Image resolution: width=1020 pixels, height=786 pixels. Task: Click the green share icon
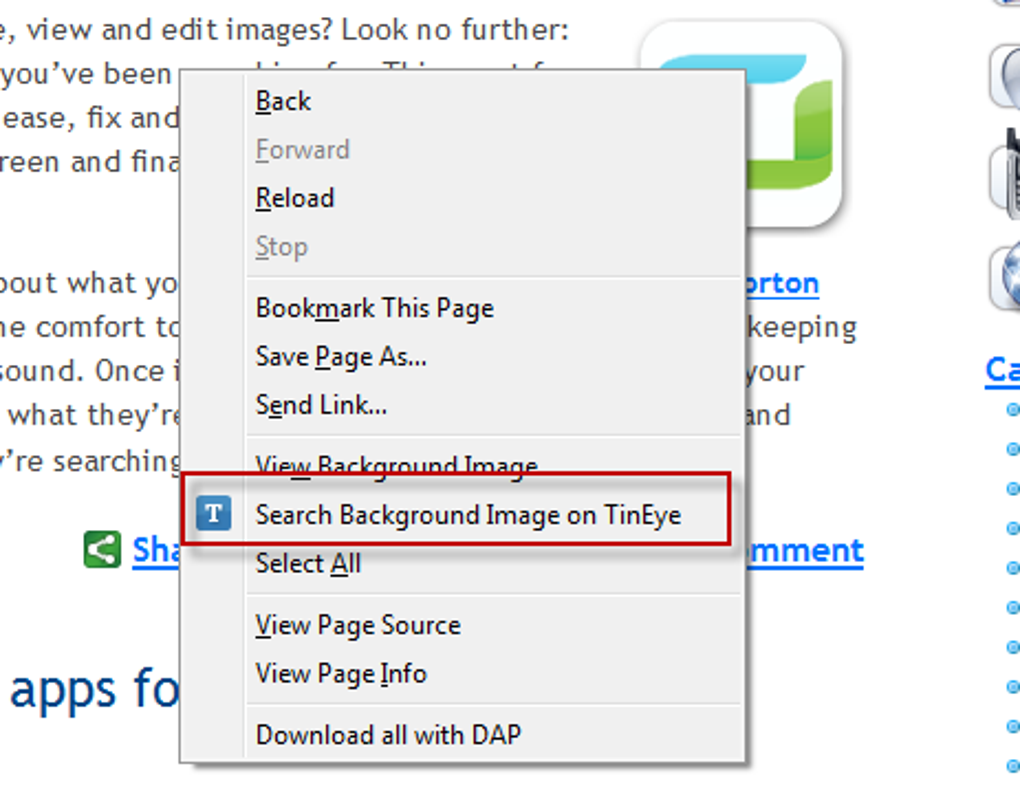[102, 550]
